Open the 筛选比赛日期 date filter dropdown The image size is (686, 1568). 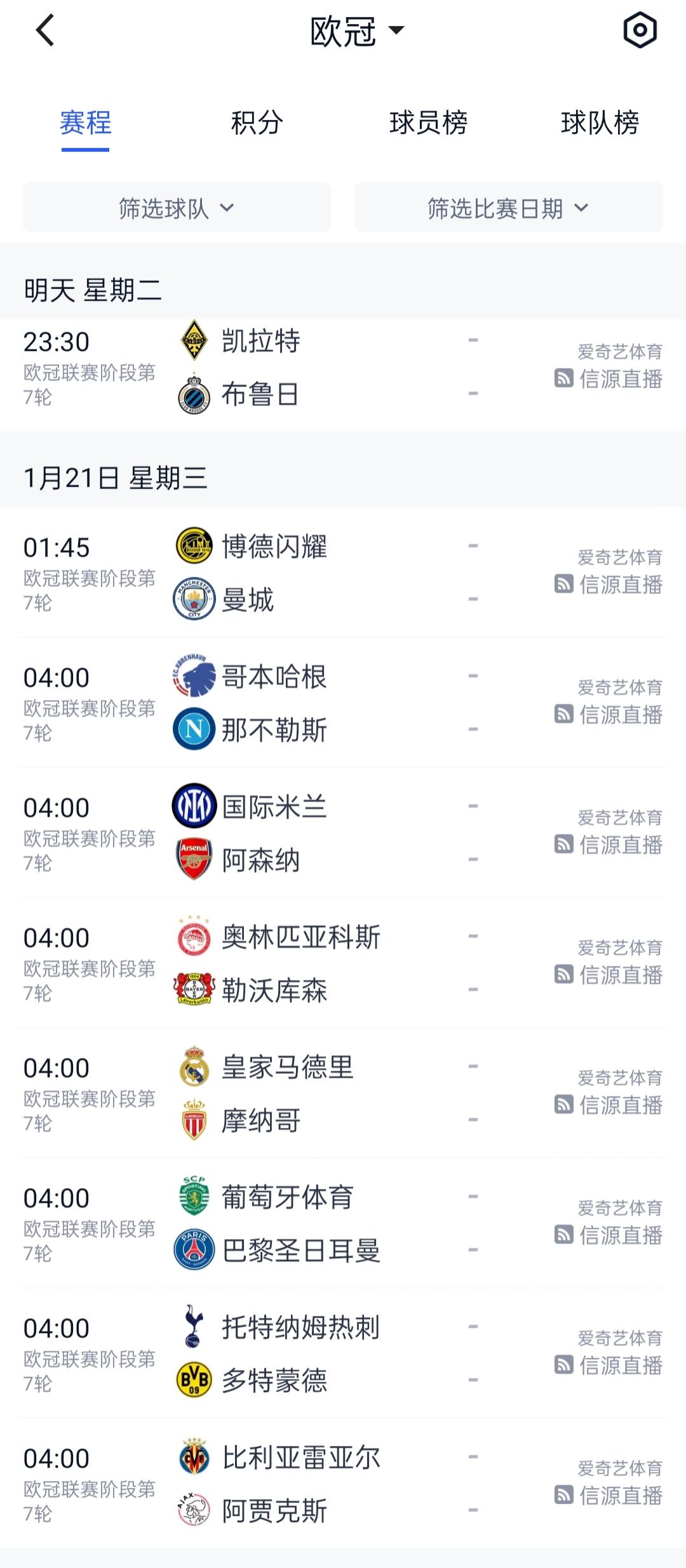pos(509,208)
